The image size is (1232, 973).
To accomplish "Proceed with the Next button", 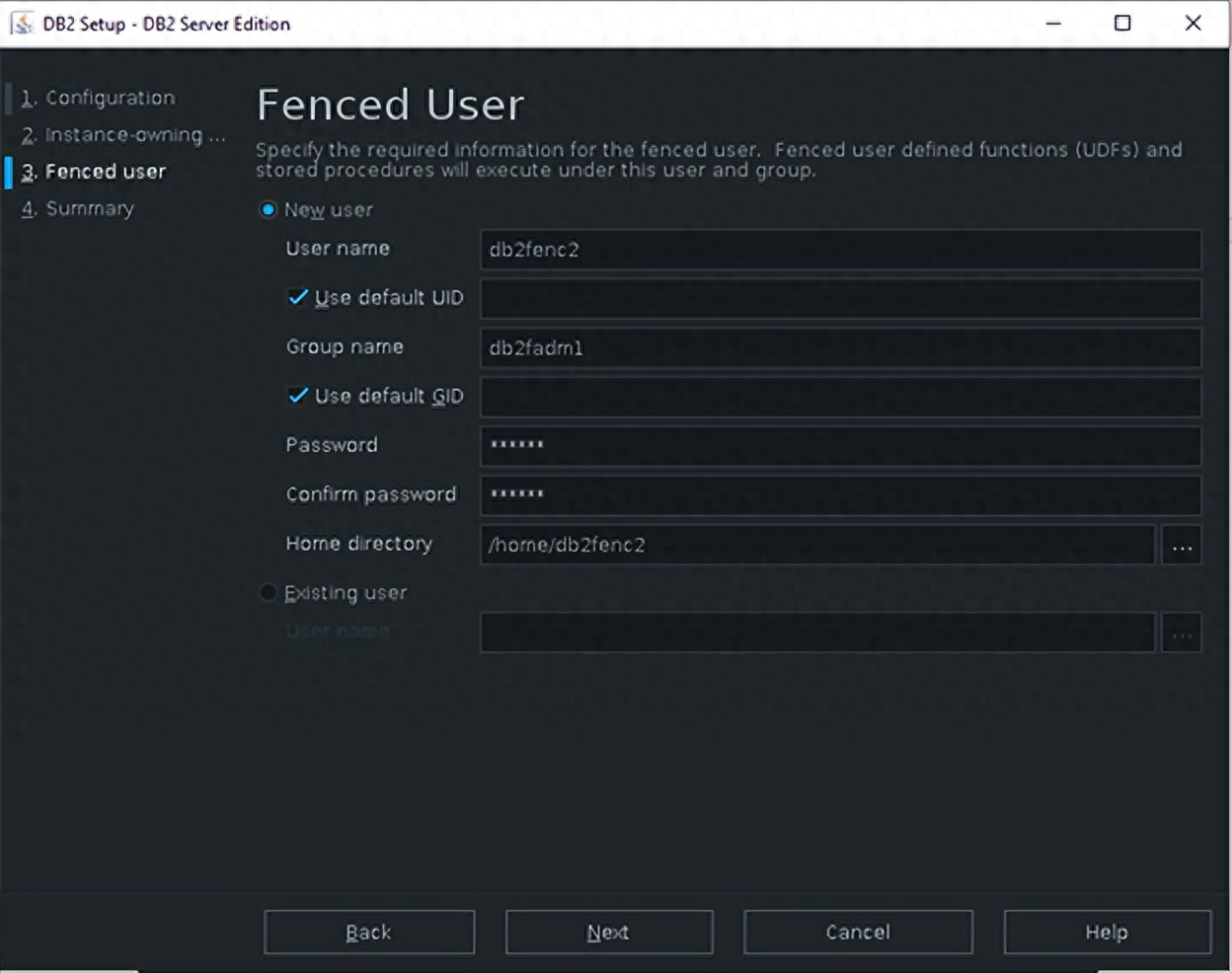I will pyautogui.click(x=608, y=933).
